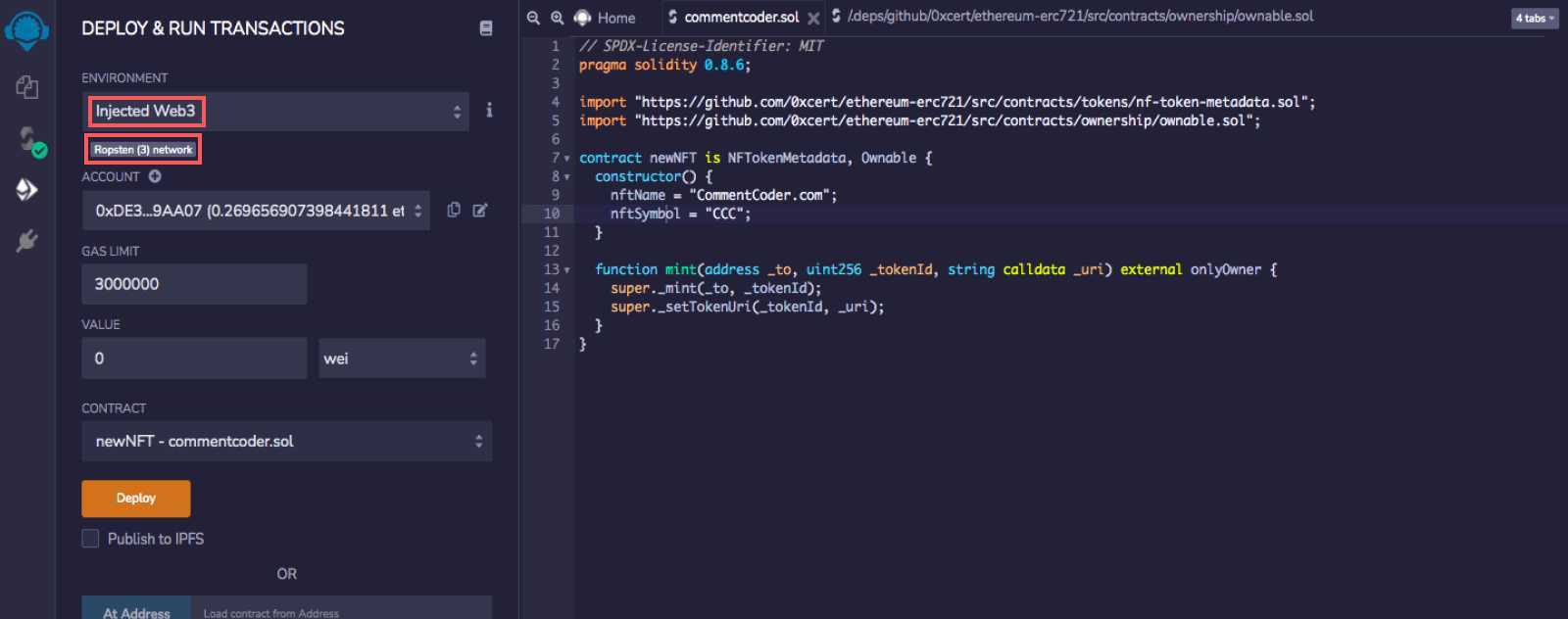Click the sign message edit icon
The width and height of the screenshot is (1568, 619).
pyautogui.click(x=480, y=210)
